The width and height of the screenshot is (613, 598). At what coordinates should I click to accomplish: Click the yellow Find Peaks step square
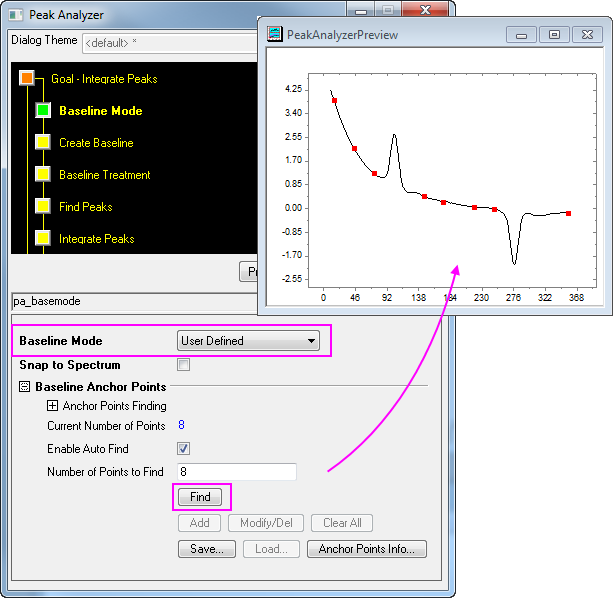43,206
